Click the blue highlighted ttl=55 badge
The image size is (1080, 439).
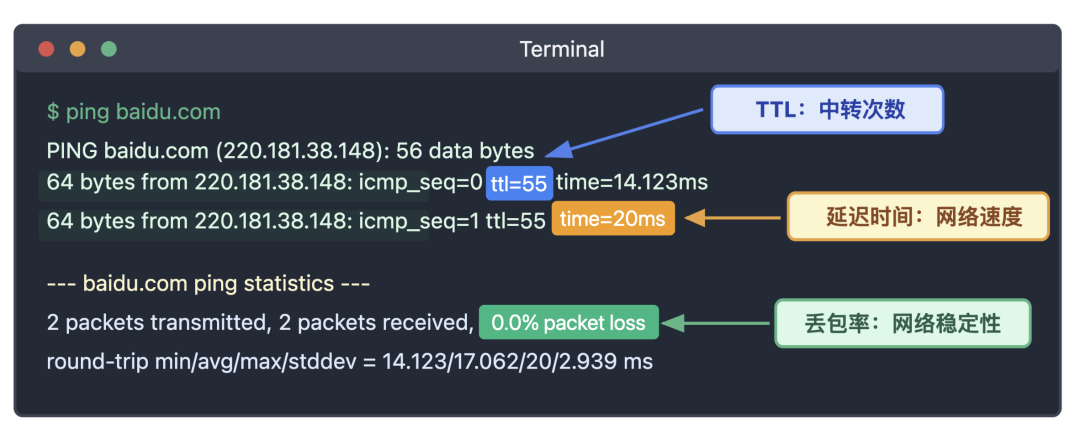(x=519, y=183)
